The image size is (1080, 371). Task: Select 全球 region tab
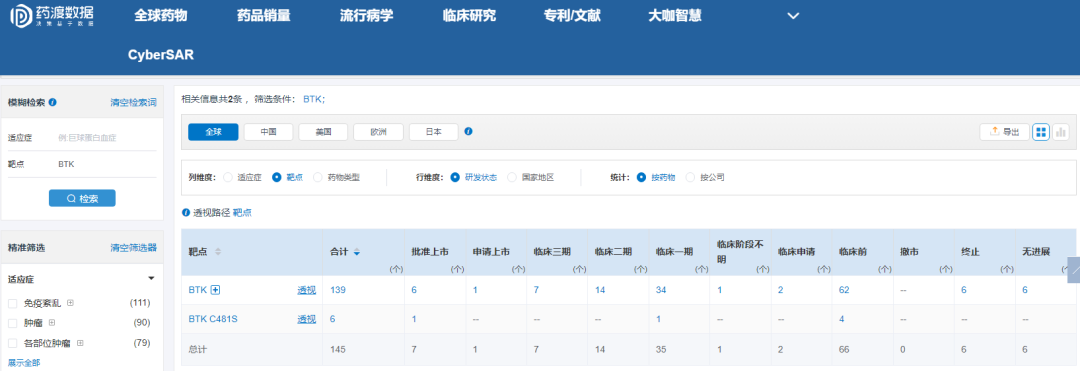click(x=213, y=131)
